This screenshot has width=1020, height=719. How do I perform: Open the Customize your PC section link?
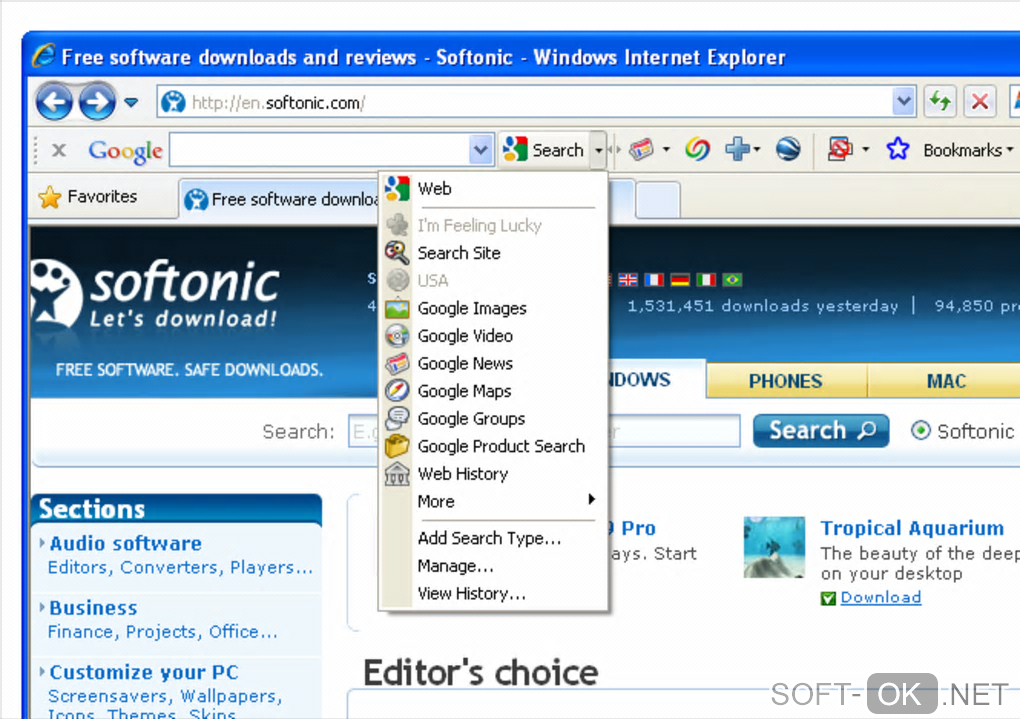(x=144, y=672)
